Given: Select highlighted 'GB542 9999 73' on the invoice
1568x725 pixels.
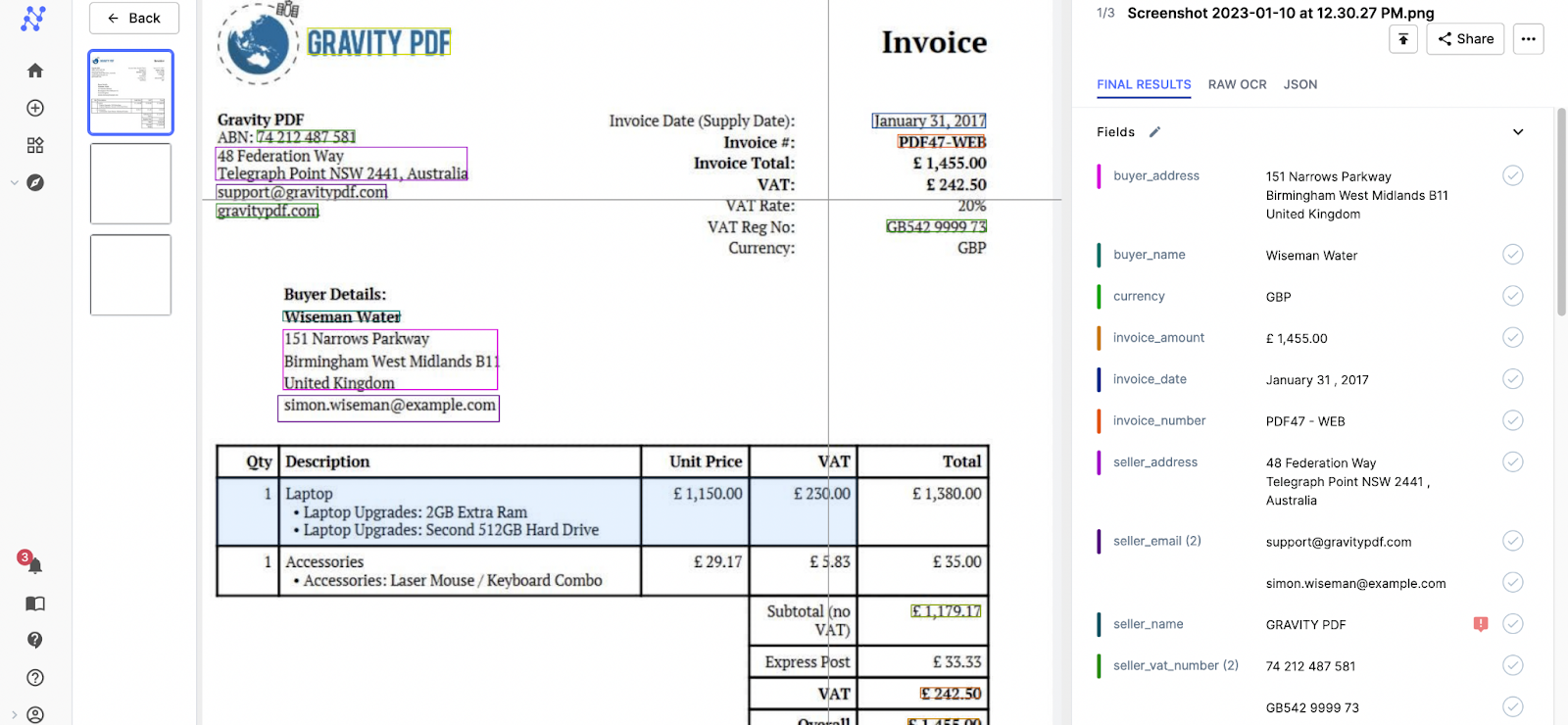Looking at the screenshot, I should tap(936, 226).
